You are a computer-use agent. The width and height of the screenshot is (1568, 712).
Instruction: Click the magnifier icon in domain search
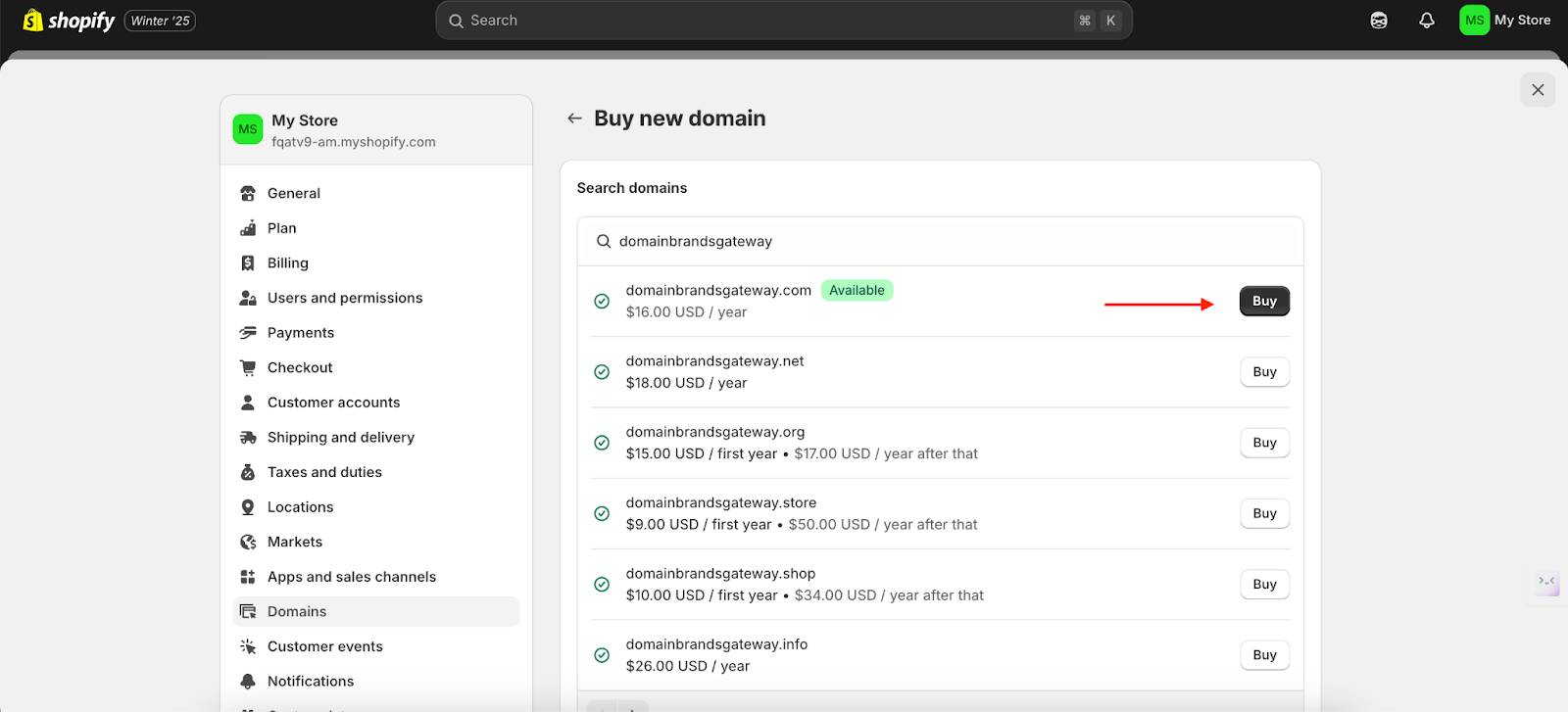point(604,242)
